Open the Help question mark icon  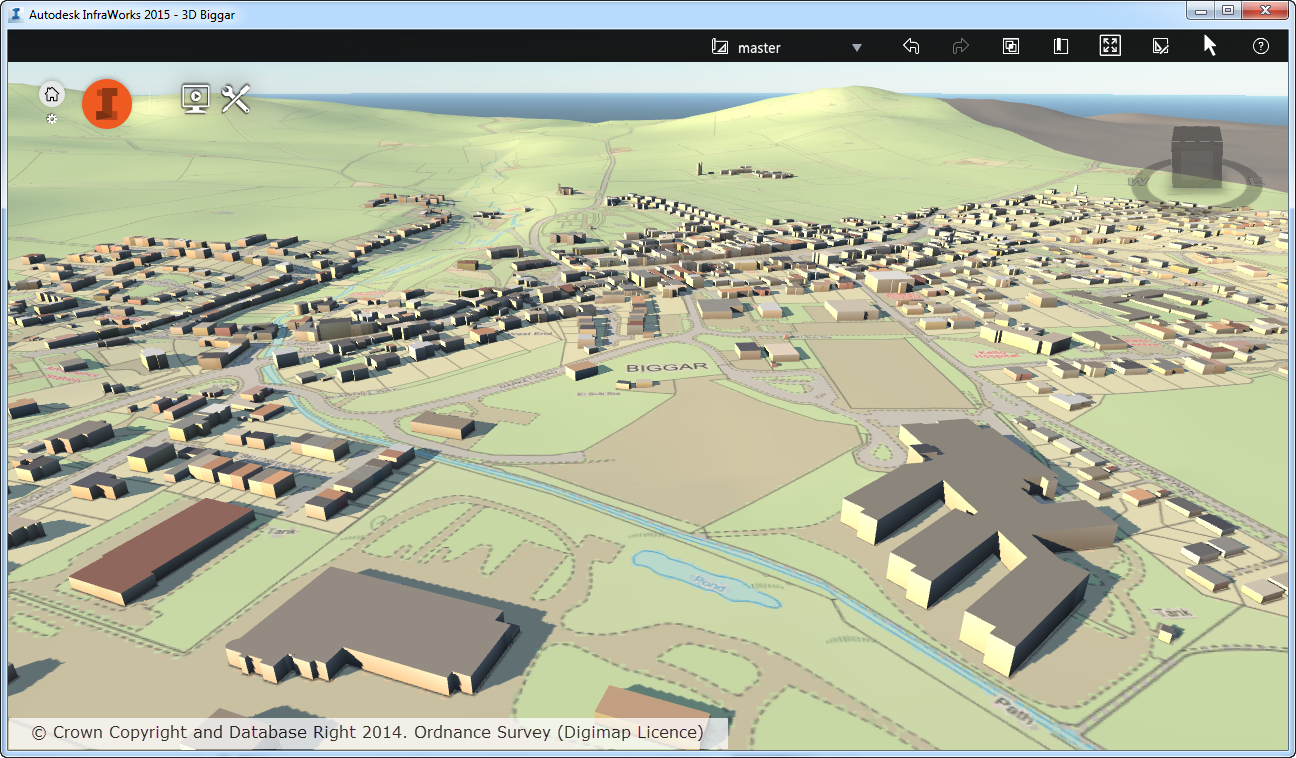pyautogui.click(x=1260, y=46)
